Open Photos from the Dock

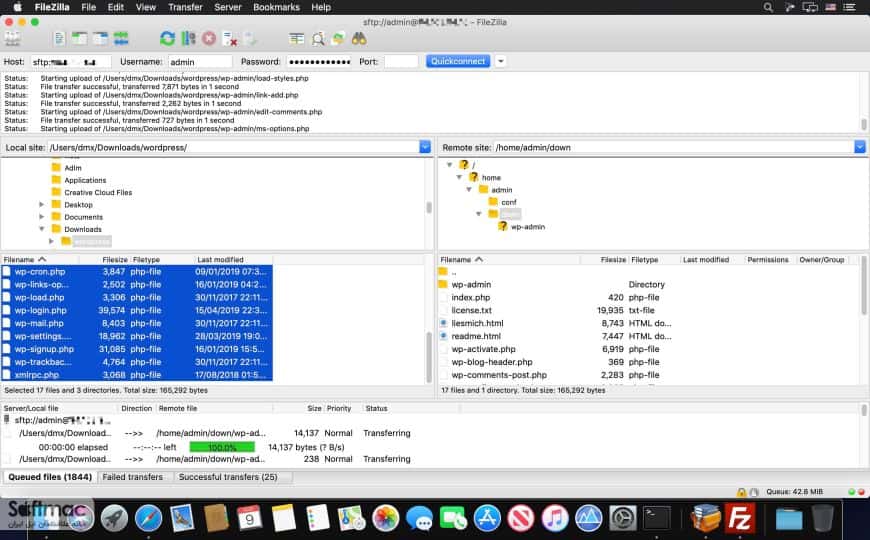click(386, 518)
